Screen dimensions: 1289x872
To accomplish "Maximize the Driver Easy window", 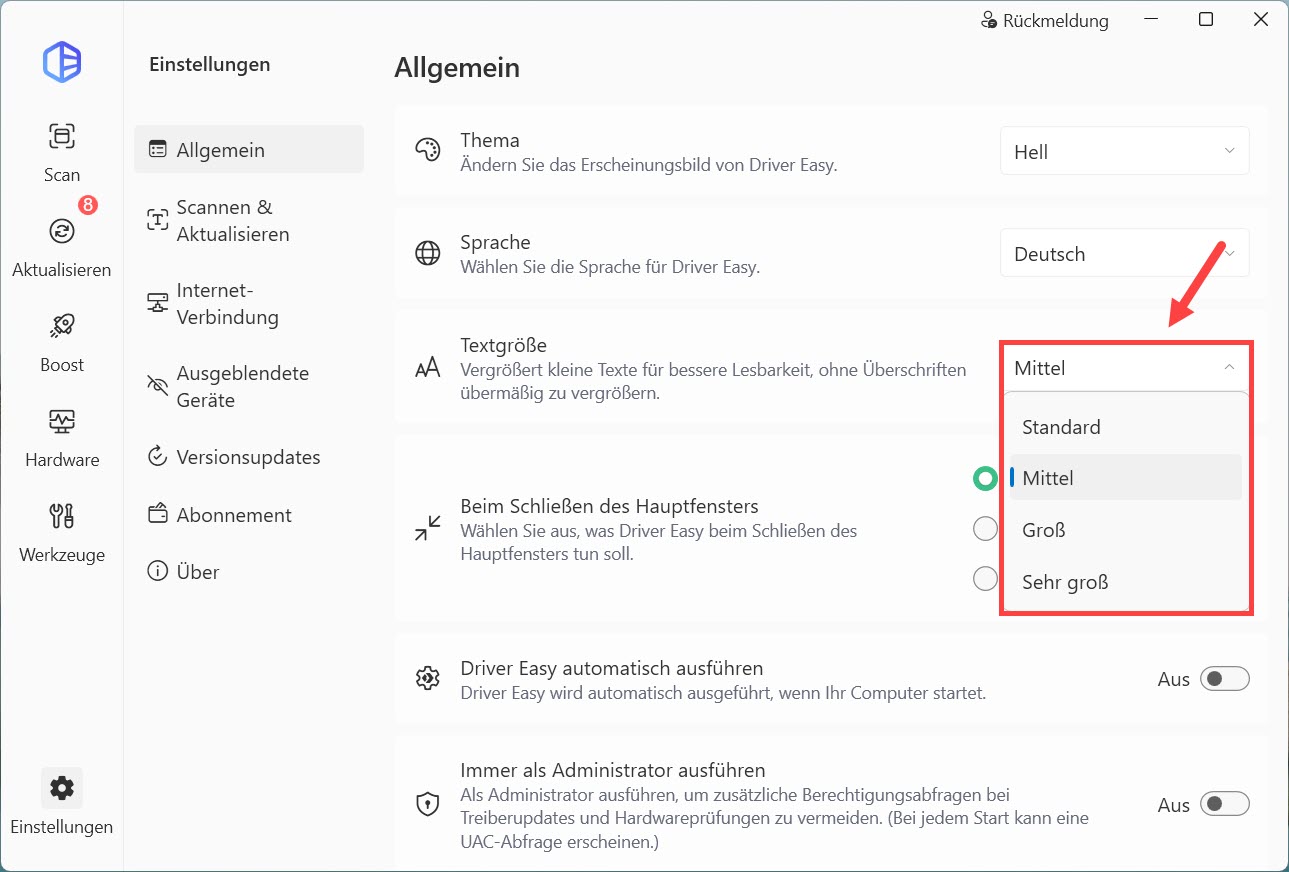I will [1206, 20].
